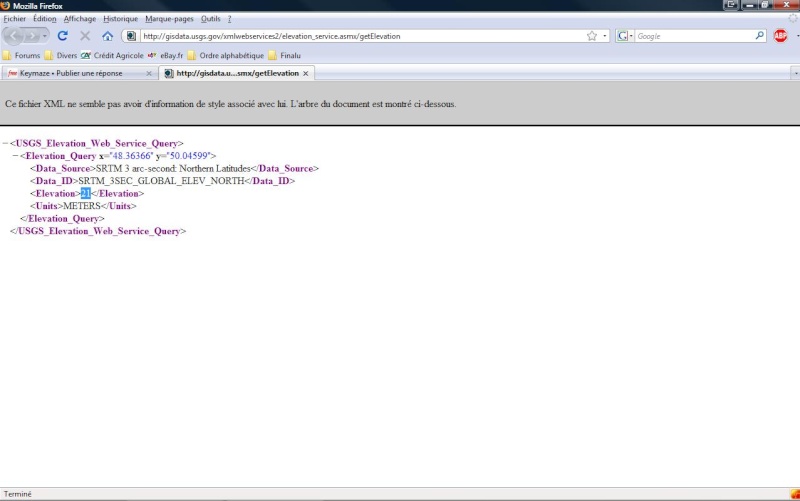
Task: Go to the home page icon
Action: pyautogui.click(x=107, y=36)
